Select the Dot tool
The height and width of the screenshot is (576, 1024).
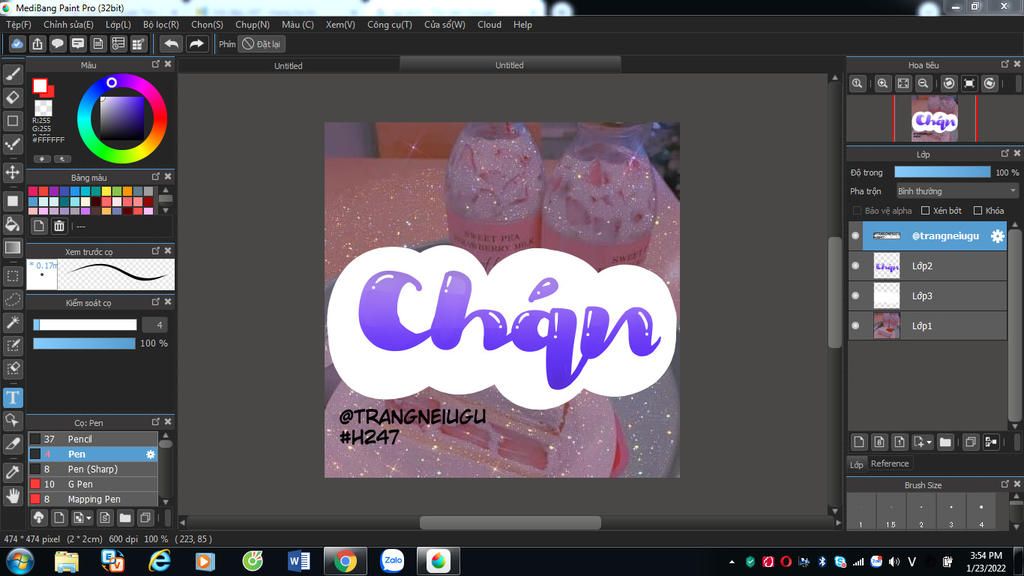pos(12,144)
